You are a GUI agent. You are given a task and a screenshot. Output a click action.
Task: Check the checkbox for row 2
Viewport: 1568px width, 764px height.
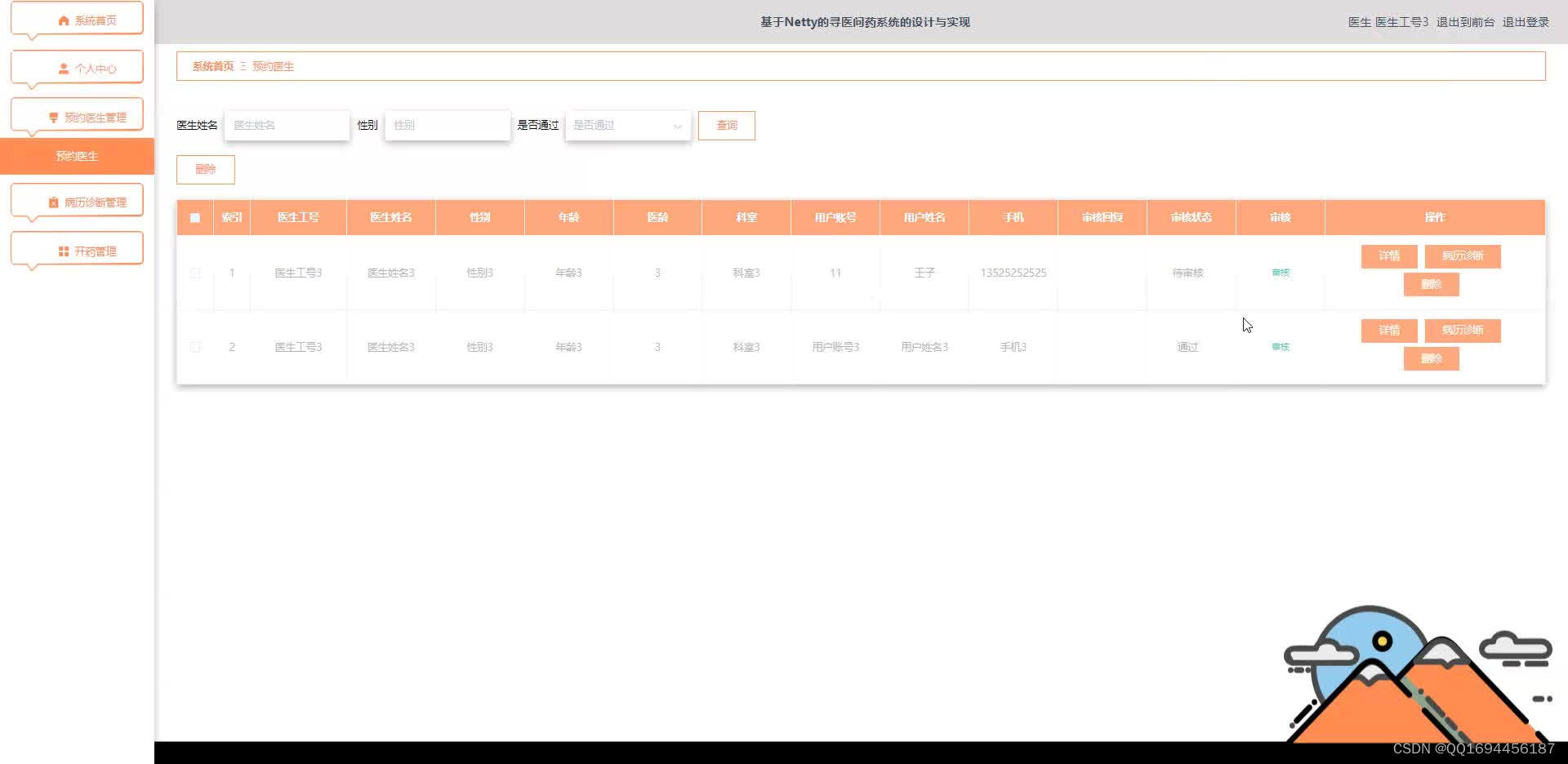pos(195,347)
